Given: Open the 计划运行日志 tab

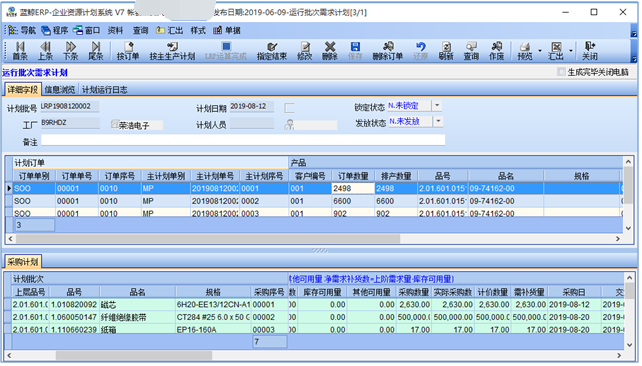Looking at the screenshot, I should point(104,90).
